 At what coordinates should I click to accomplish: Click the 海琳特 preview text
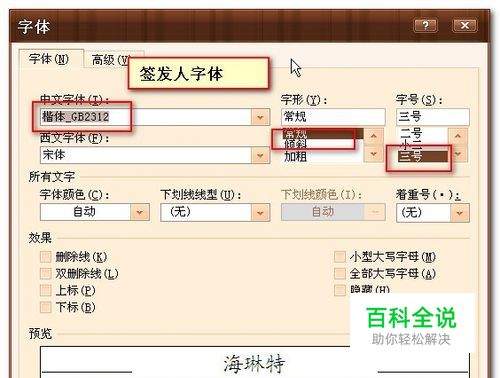pos(254,364)
